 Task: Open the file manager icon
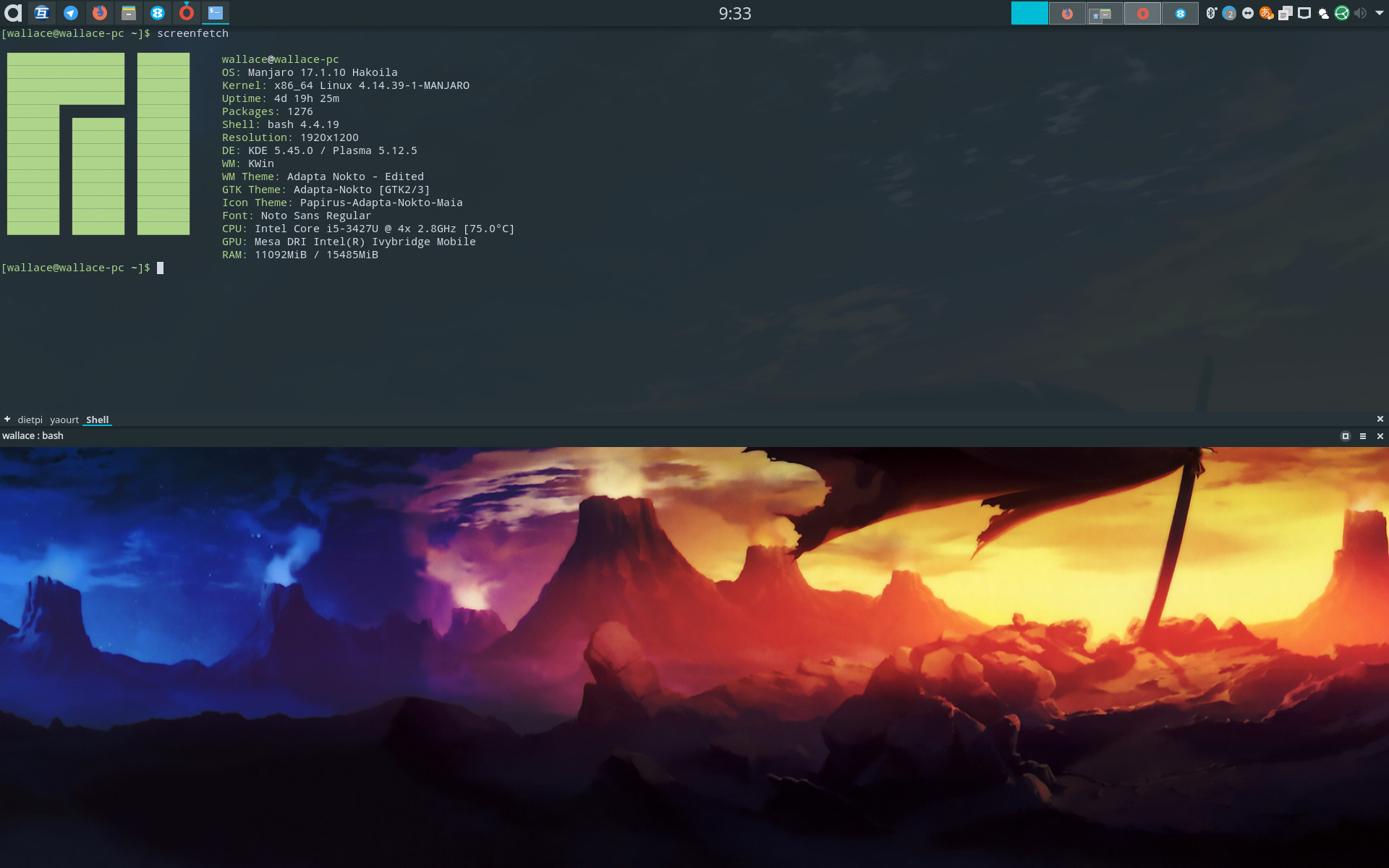pos(128,12)
